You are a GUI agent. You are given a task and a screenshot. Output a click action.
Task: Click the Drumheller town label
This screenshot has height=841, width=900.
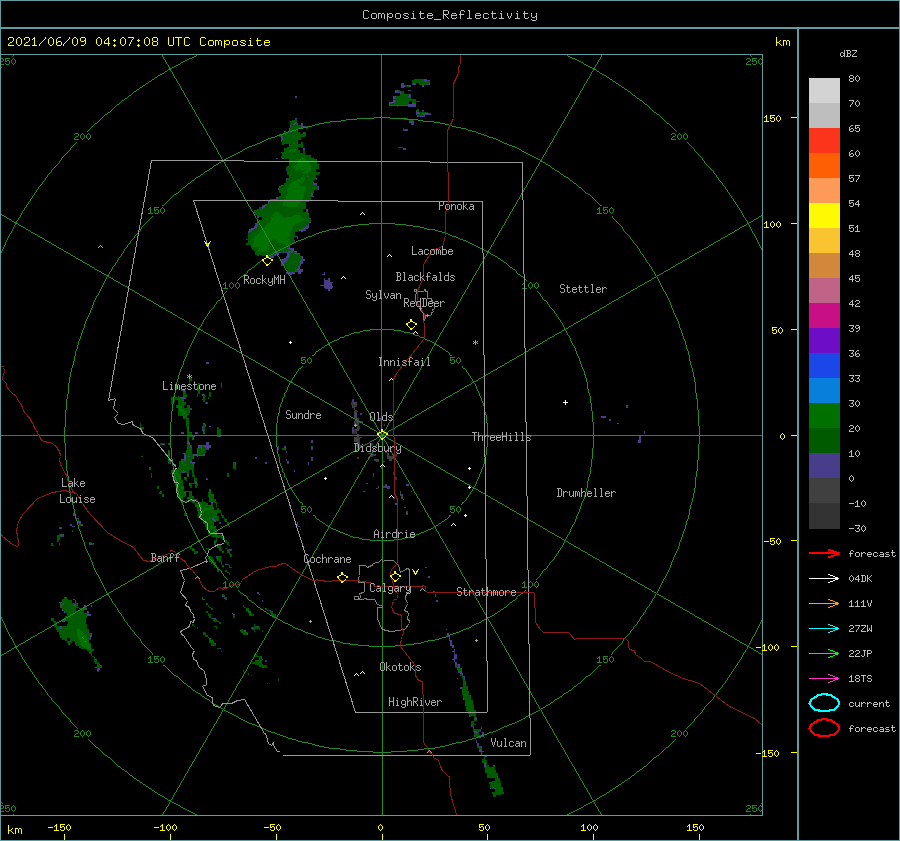point(586,493)
